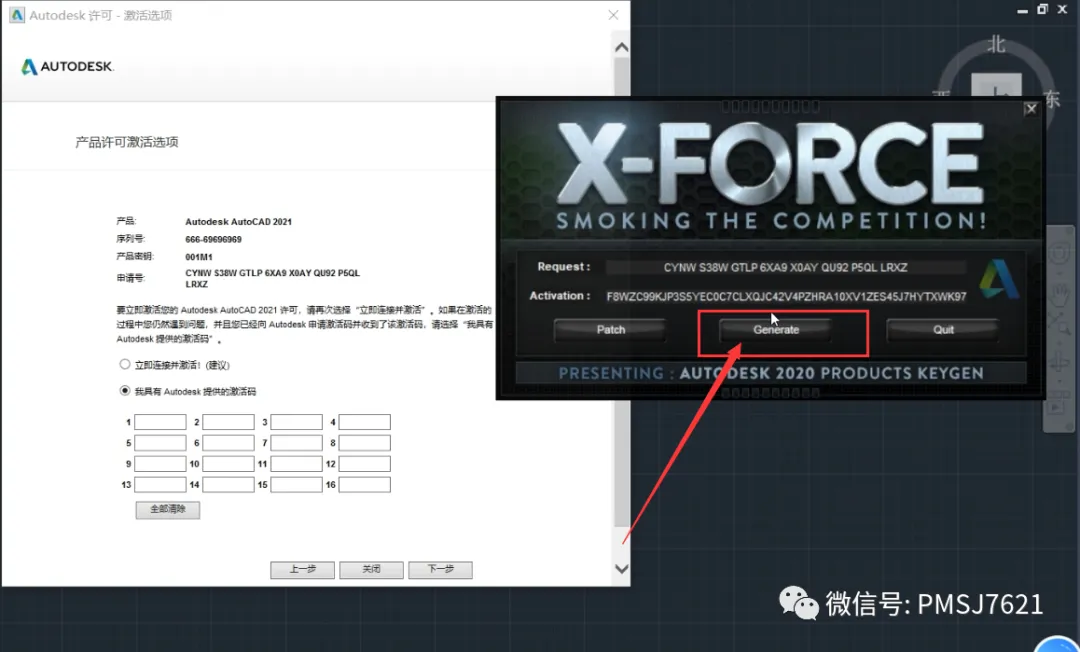Select the Orbit tool in navigation bar
This screenshot has width=1080, height=652.
[x=1059, y=361]
